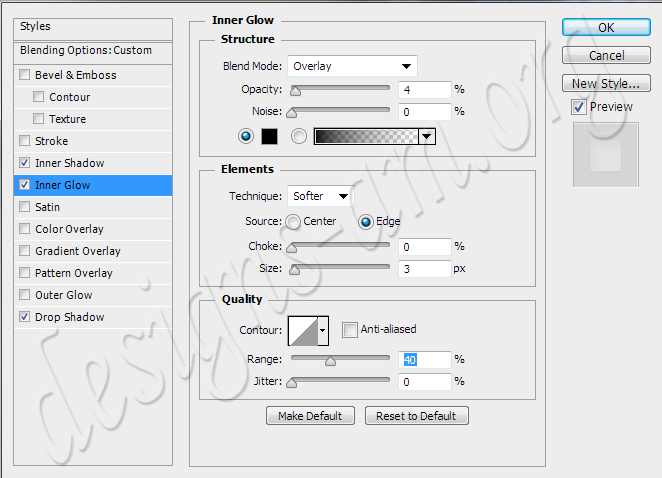Click the Choke value field
Image resolution: width=662 pixels, height=478 pixels.
[x=425, y=247]
